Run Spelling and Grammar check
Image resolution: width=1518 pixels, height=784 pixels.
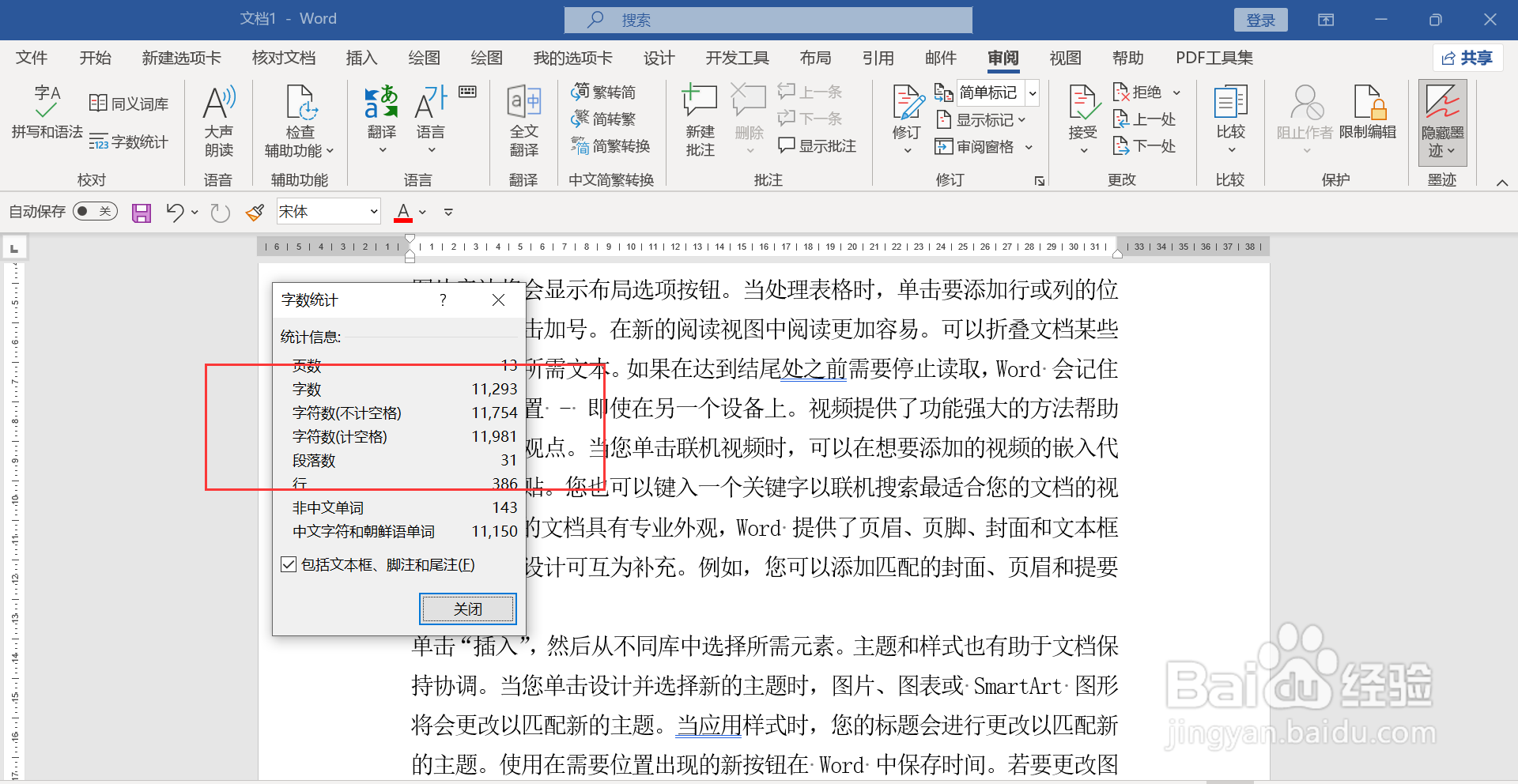tap(47, 112)
